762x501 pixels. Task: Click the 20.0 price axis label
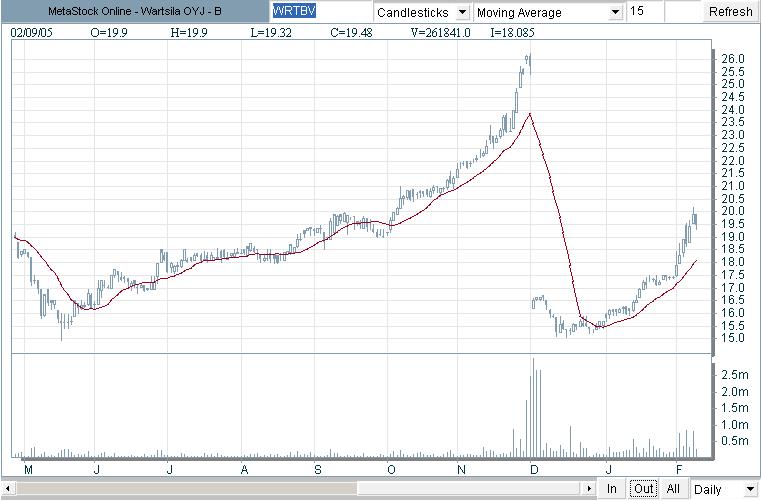click(733, 211)
